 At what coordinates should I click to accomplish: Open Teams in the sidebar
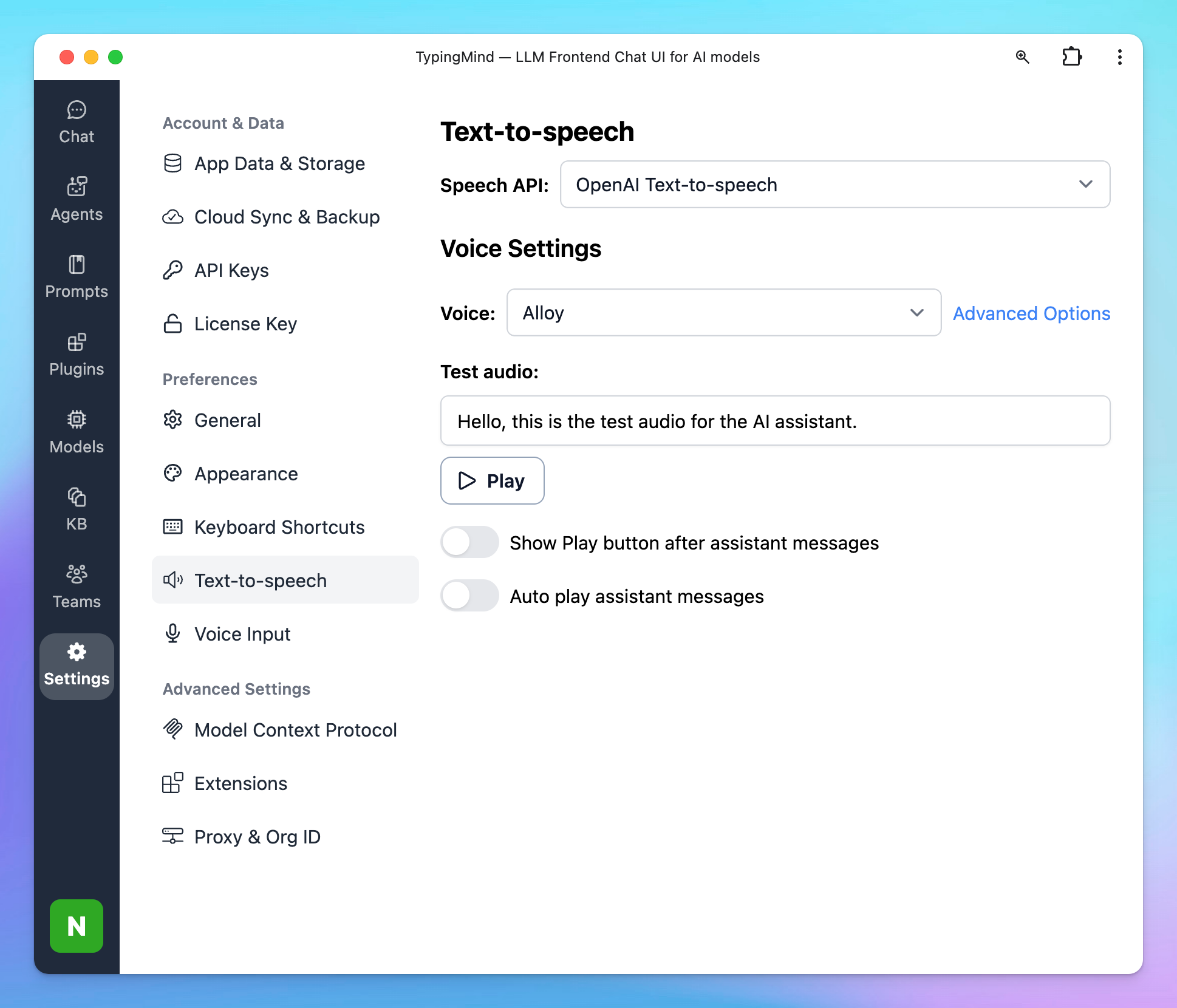[x=77, y=587]
